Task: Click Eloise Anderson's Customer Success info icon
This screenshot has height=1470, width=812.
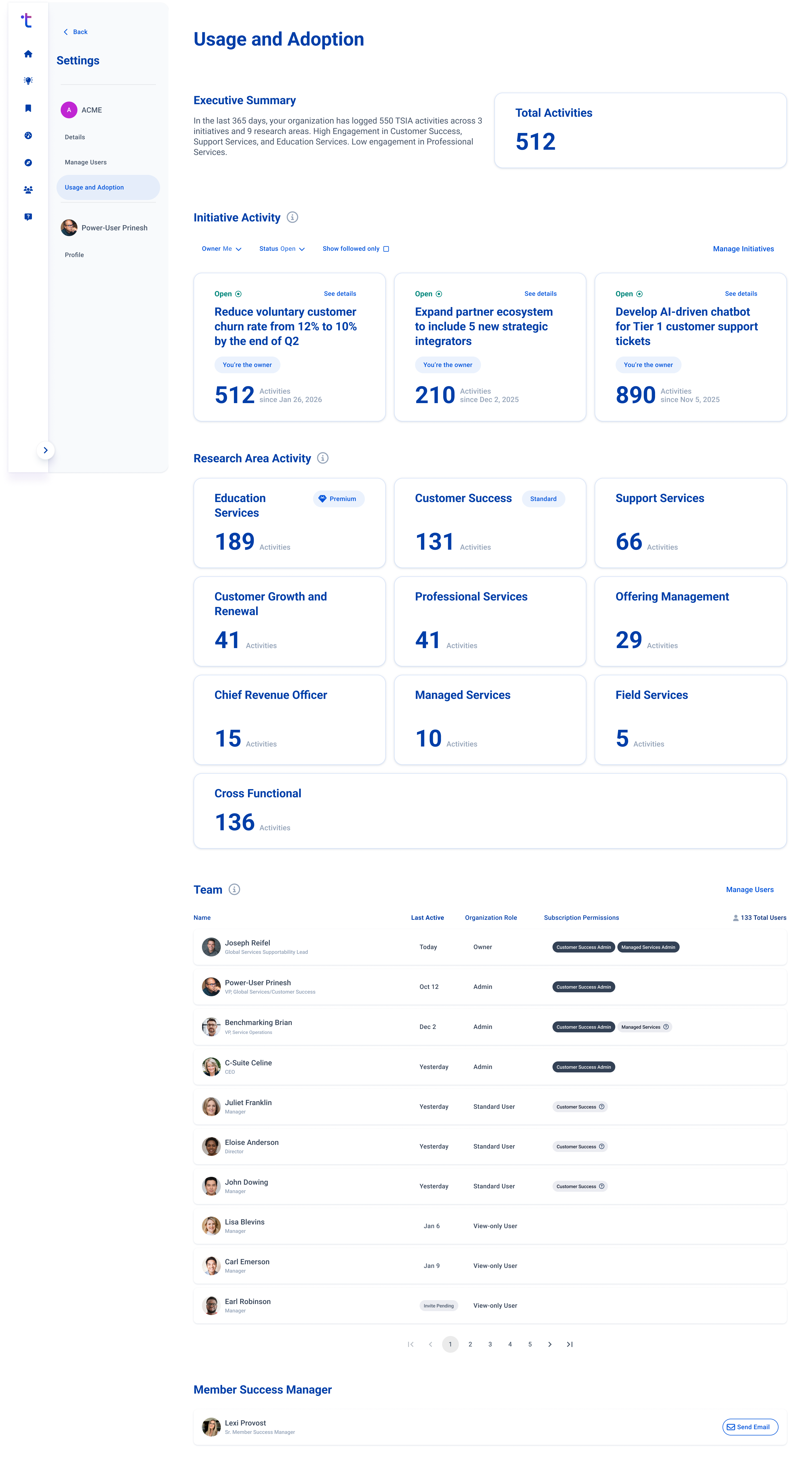Action: (602, 1147)
